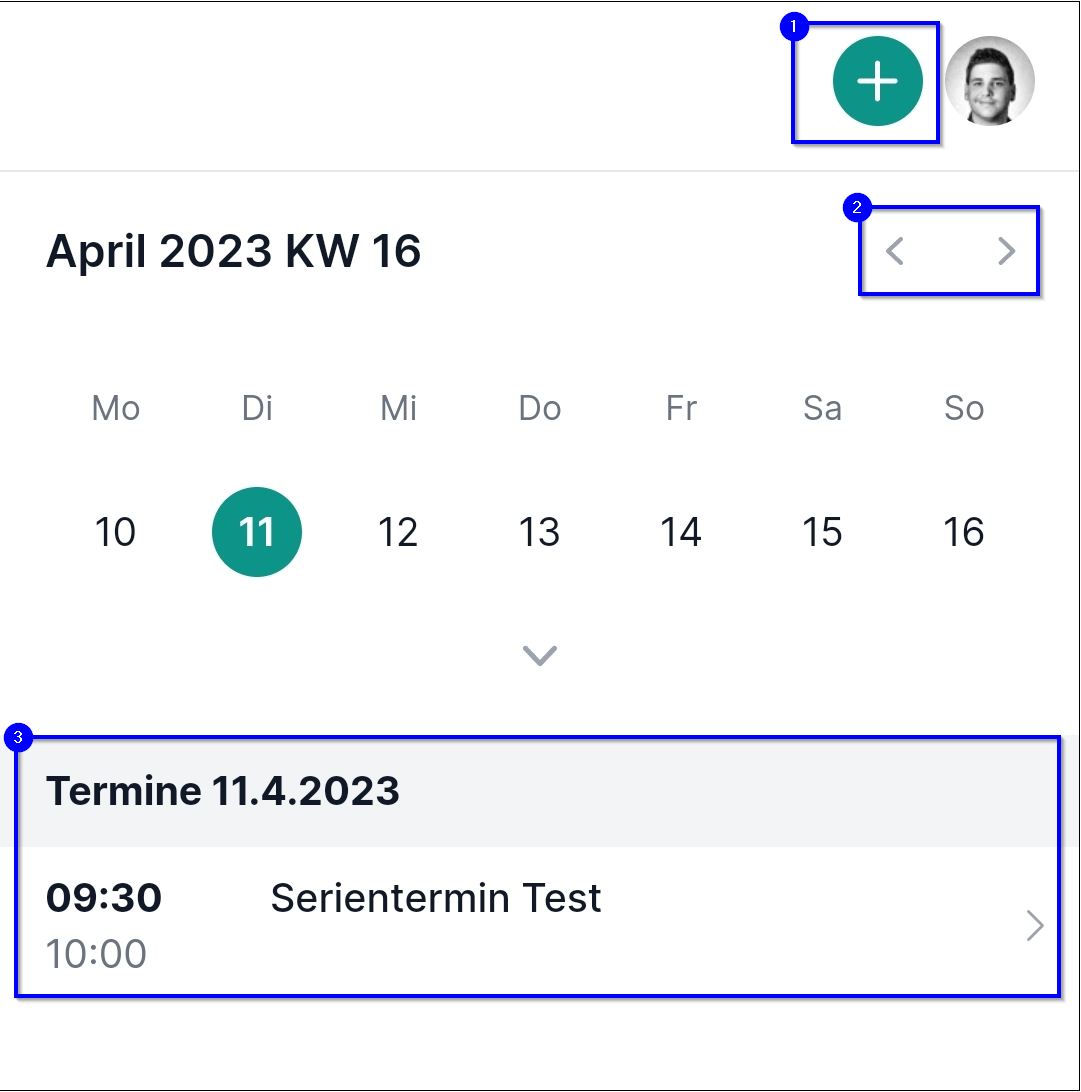
Task: Select Sunday the 16th
Action: click(x=964, y=532)
